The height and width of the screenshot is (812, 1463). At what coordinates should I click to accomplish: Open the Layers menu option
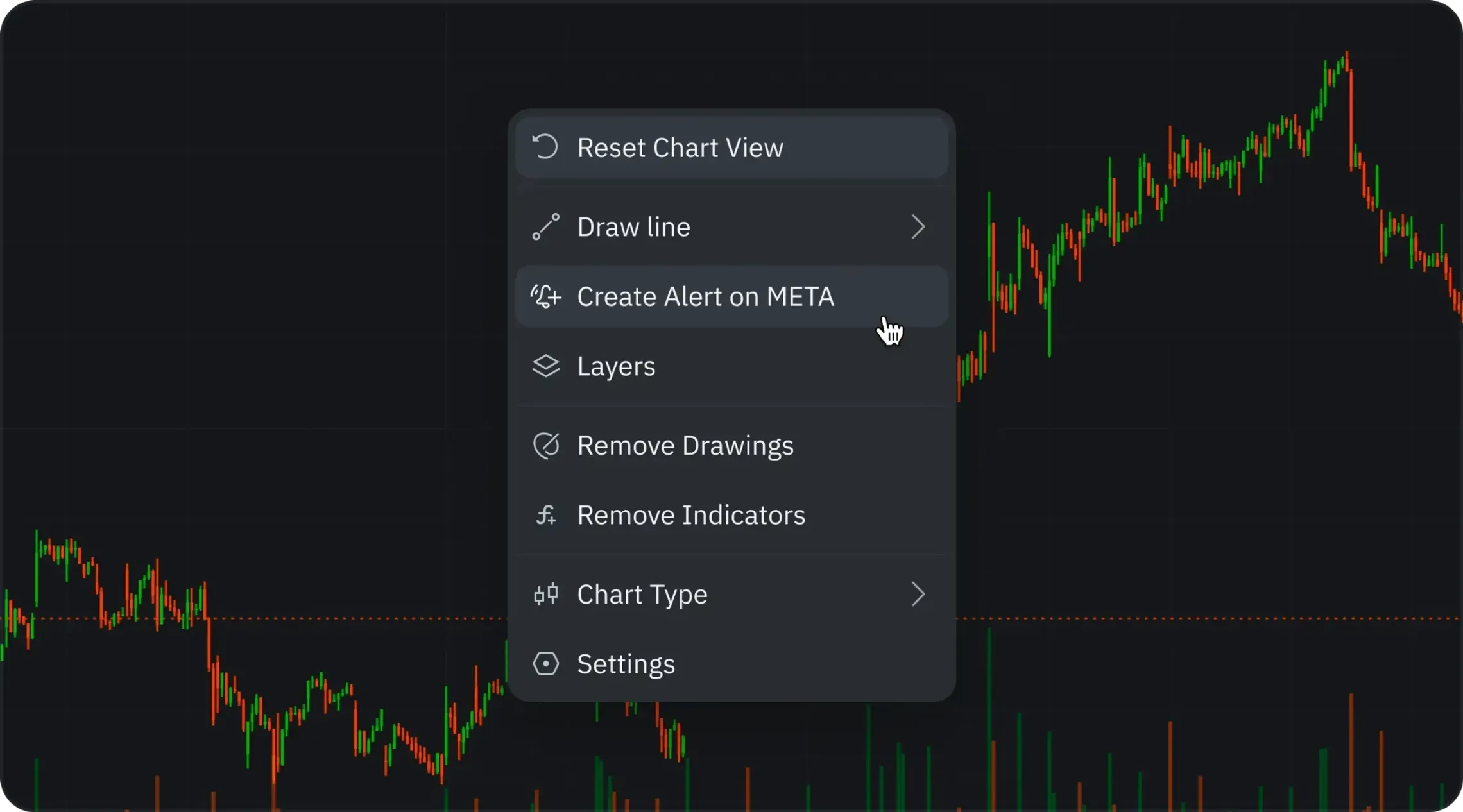[616, 367]
